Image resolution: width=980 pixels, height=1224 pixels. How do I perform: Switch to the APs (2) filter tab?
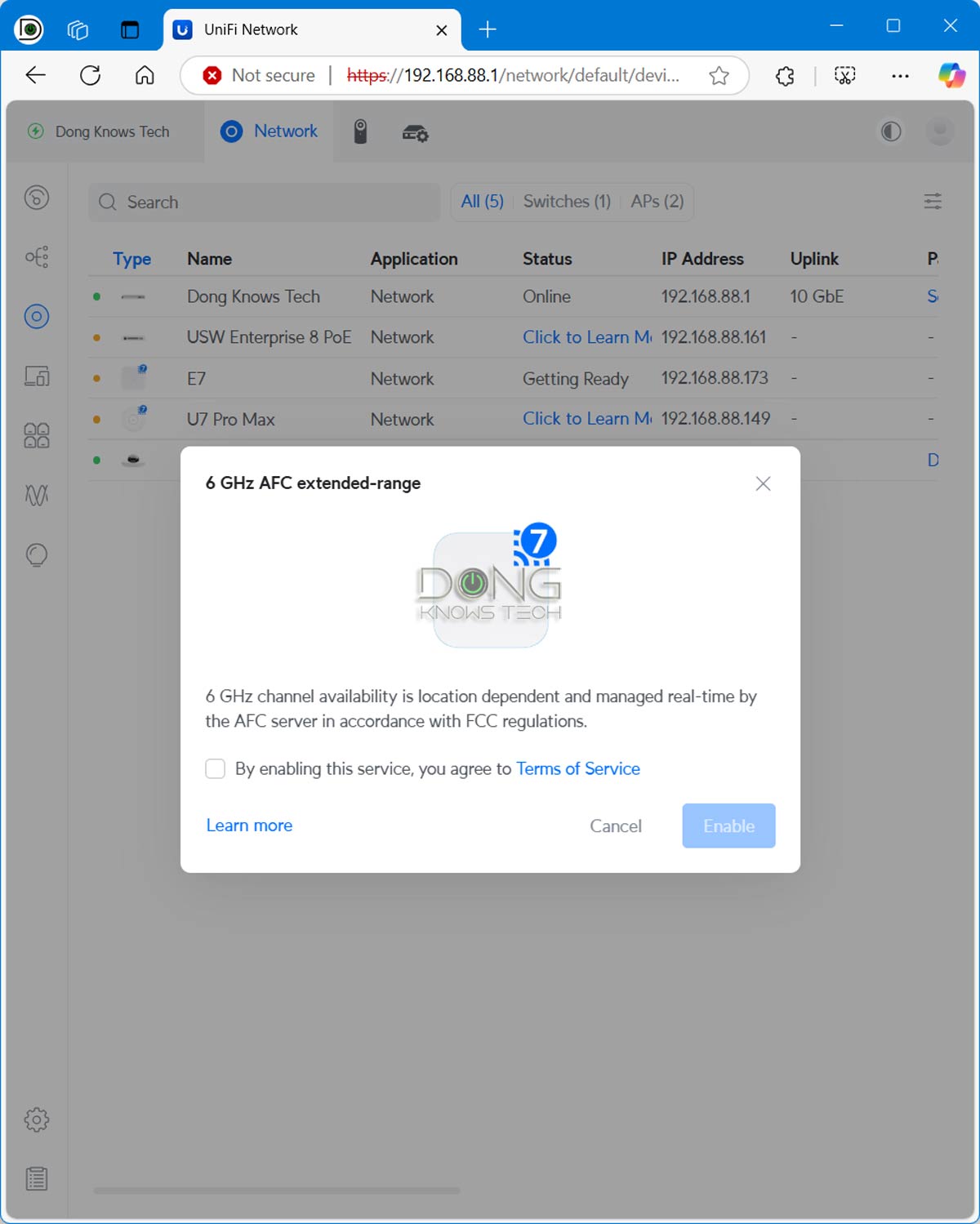pyautogui.click(x=657, y=202)
